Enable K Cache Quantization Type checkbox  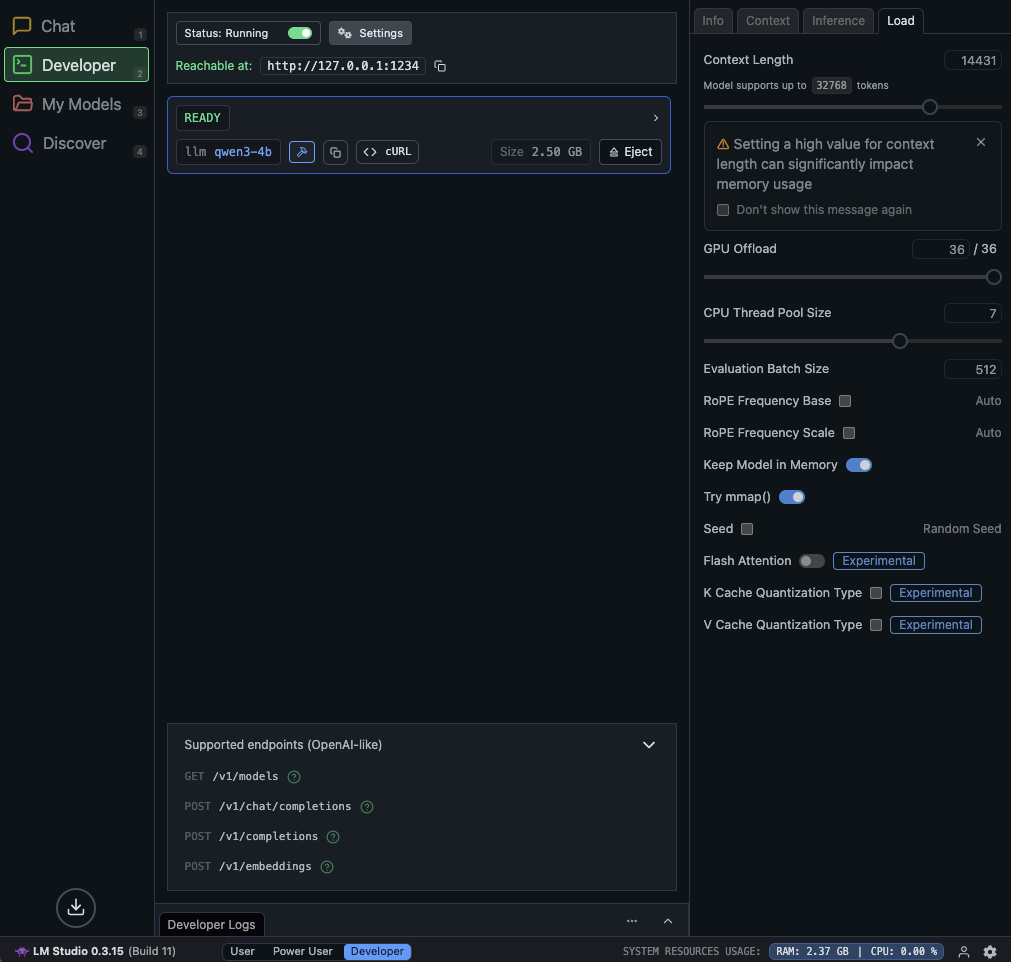point(876,593)
